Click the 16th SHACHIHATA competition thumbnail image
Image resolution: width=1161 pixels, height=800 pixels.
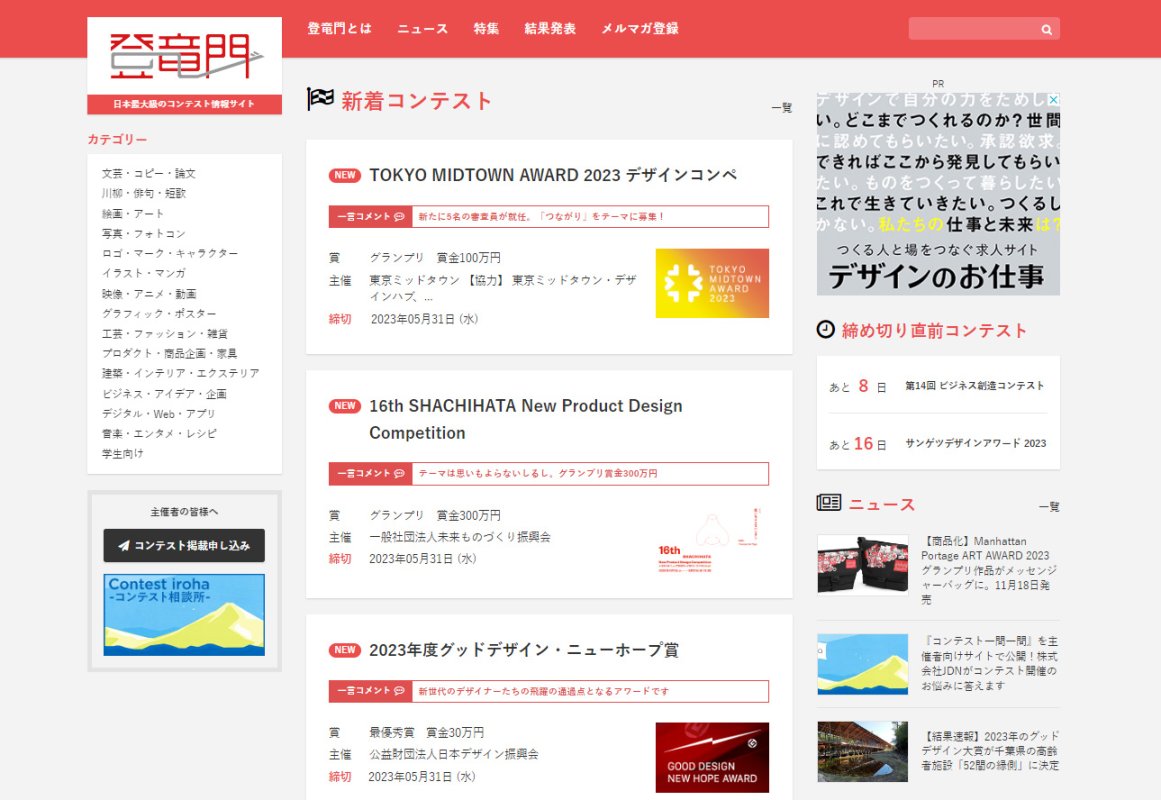click(712, 540)
